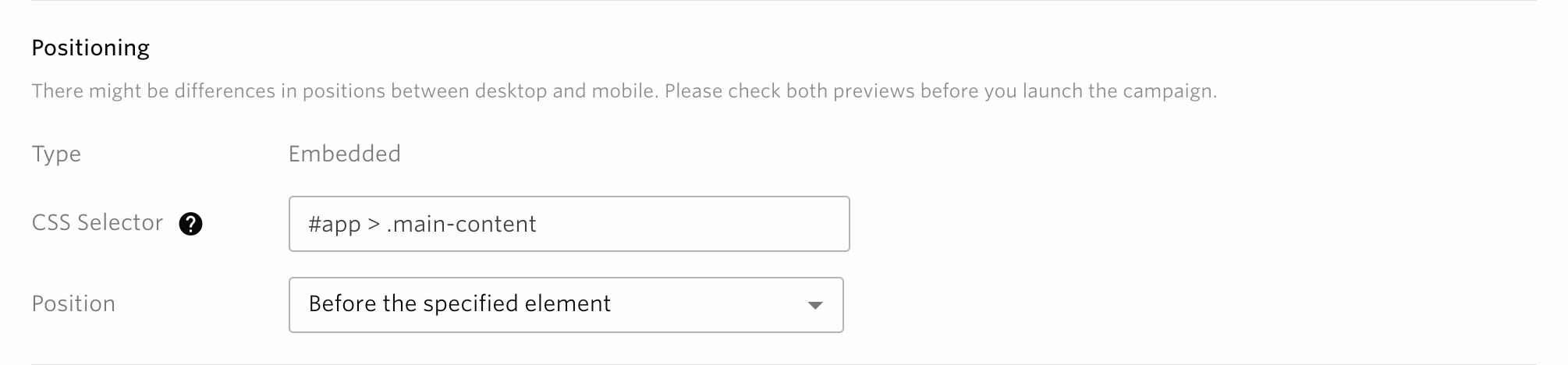
Task: Click the 'Embedded' type value
Action: click(344, 154)
